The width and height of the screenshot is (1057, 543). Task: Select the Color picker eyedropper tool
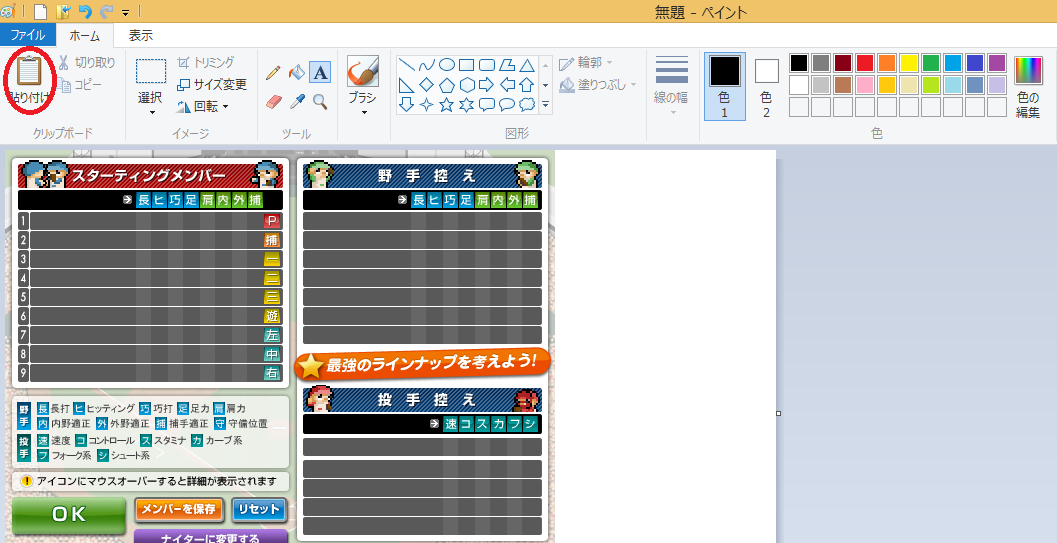[x=297, y=102]
